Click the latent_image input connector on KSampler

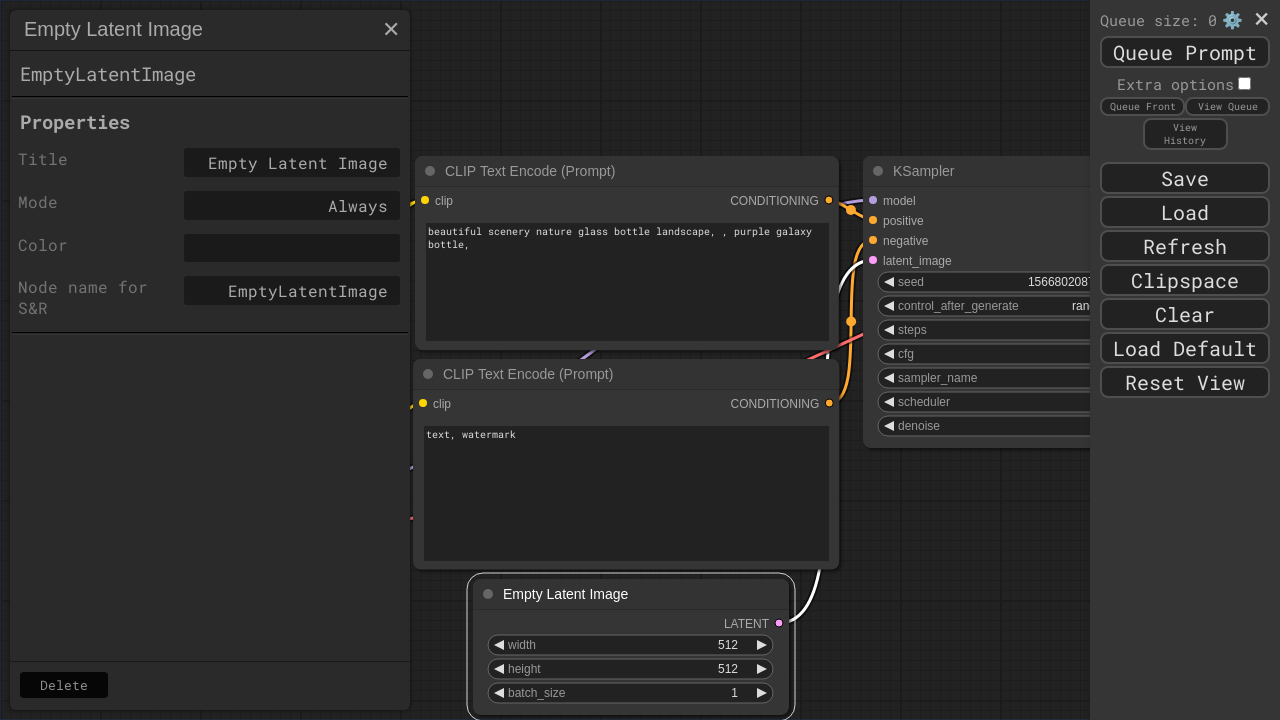[x=873, y=260]
